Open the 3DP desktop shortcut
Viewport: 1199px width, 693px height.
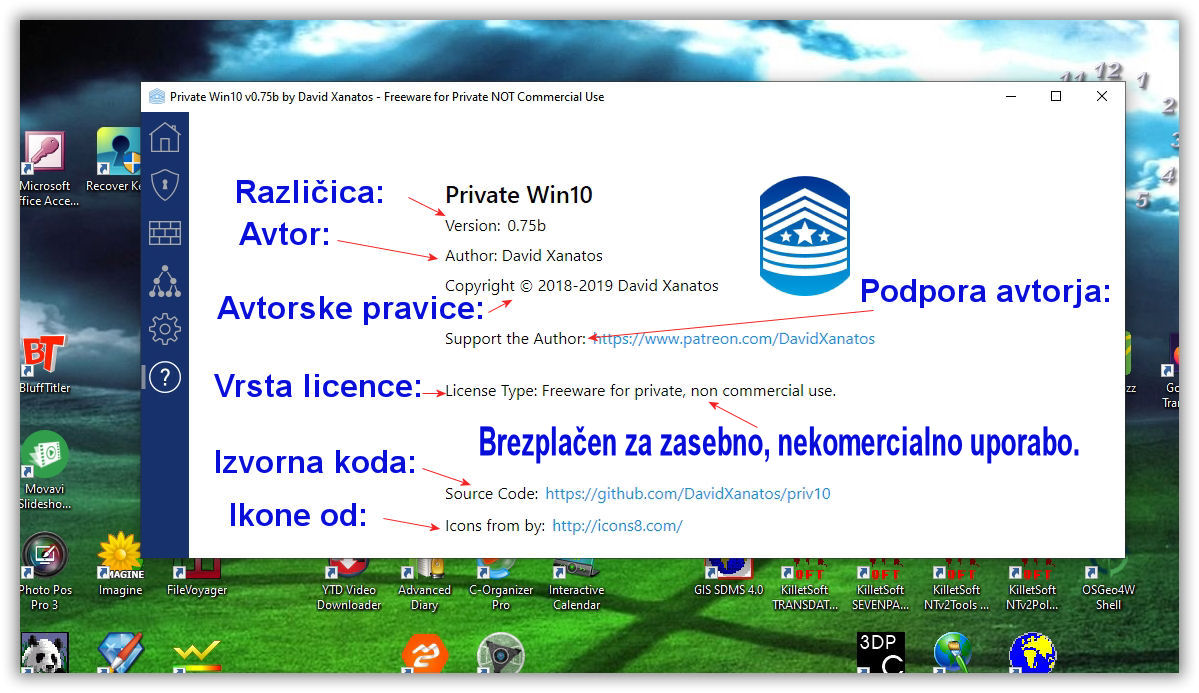(x=880, y=652)
